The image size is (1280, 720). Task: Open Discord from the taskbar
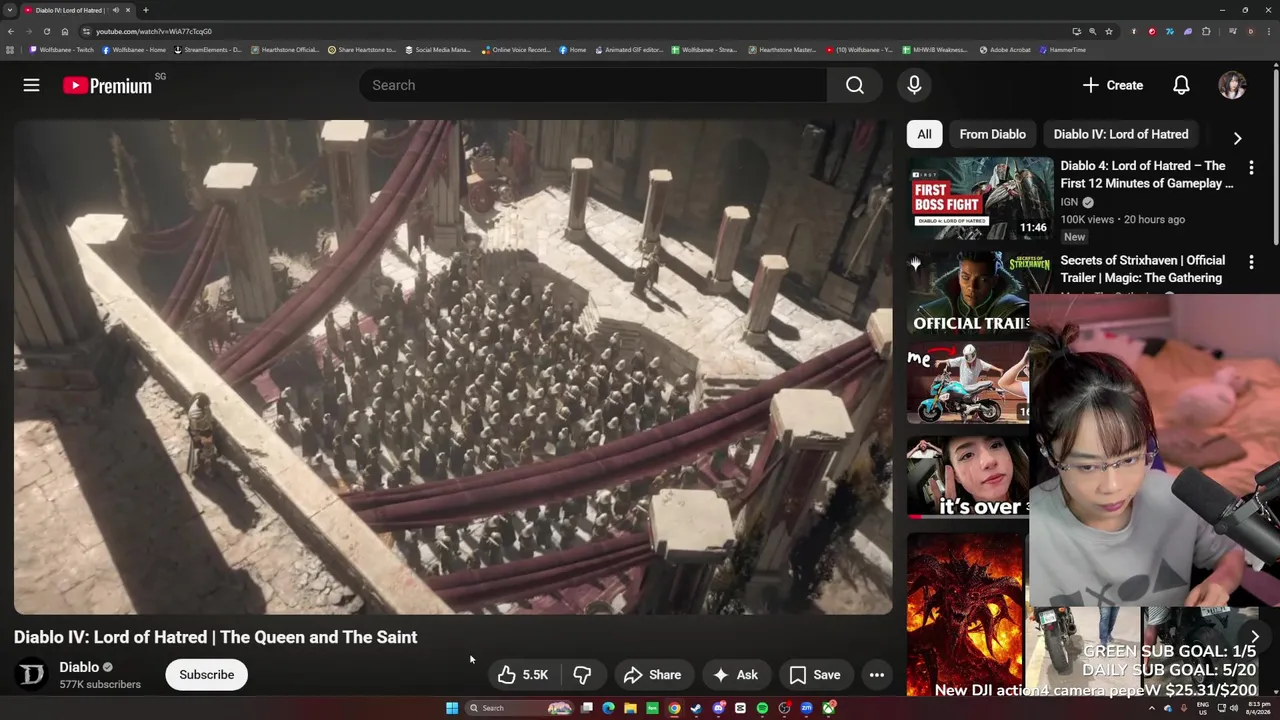tap(719, 708)
